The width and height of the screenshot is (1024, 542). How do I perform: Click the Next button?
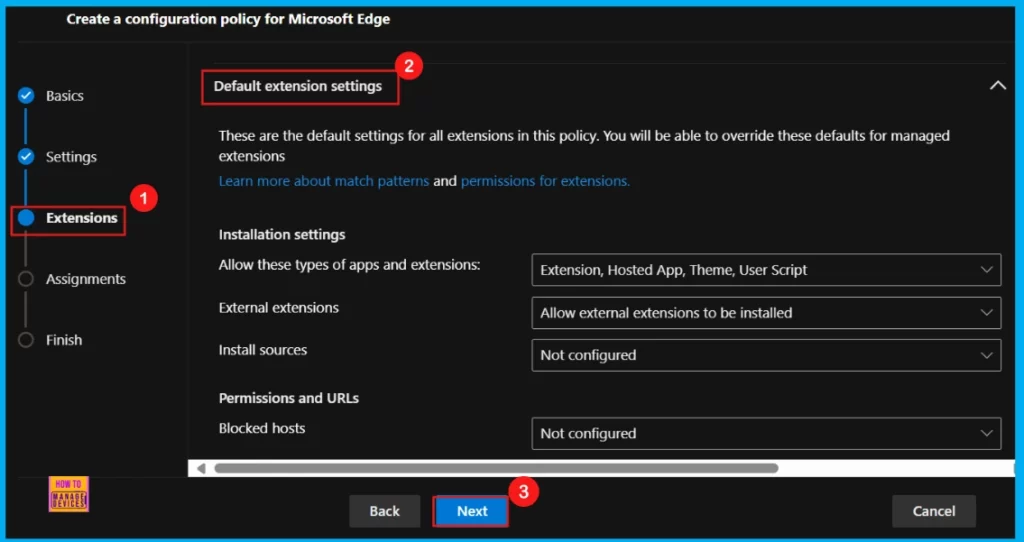tap(472, 511)
